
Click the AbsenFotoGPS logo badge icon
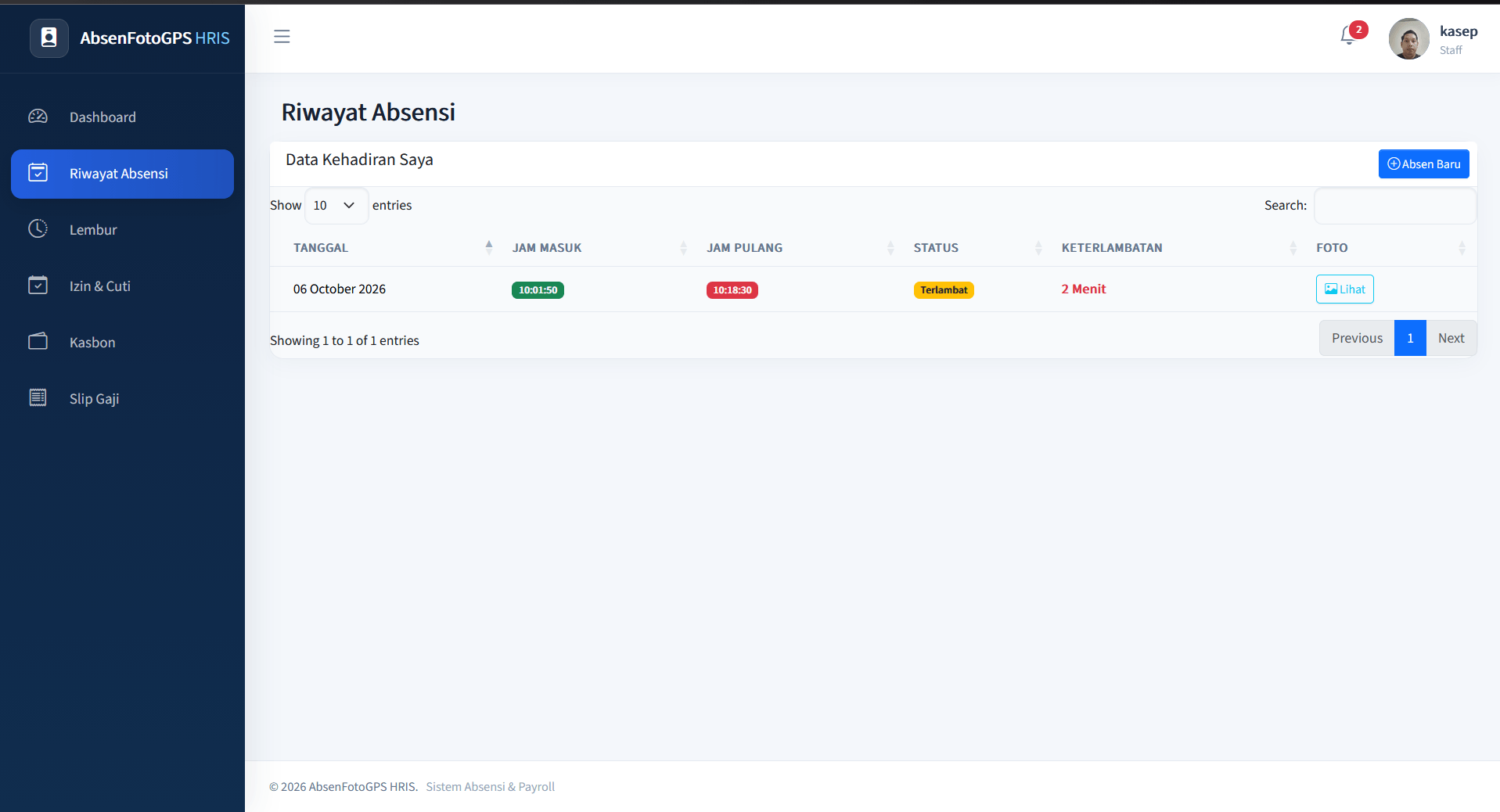pyautogui.click(x=49, y=38)
